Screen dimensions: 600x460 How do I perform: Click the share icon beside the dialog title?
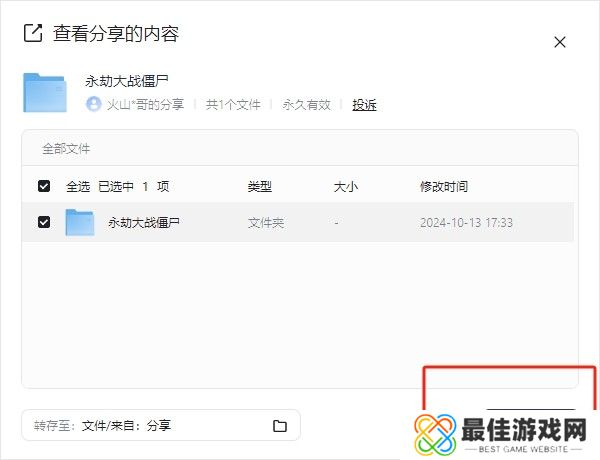point(32,34)
